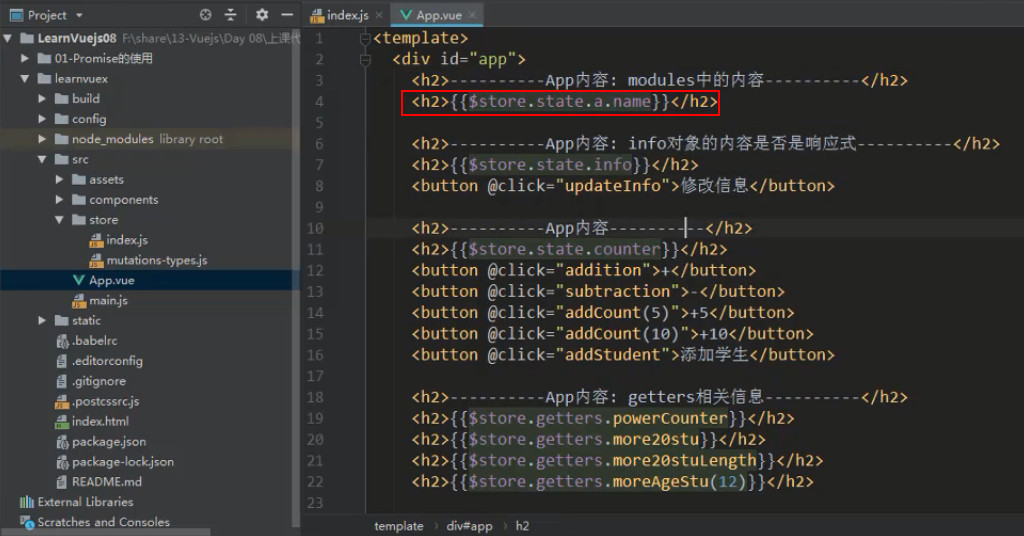1024x536 pixels.
Task: Click 'template' in the breadcrumb bar
Action: 398,526
